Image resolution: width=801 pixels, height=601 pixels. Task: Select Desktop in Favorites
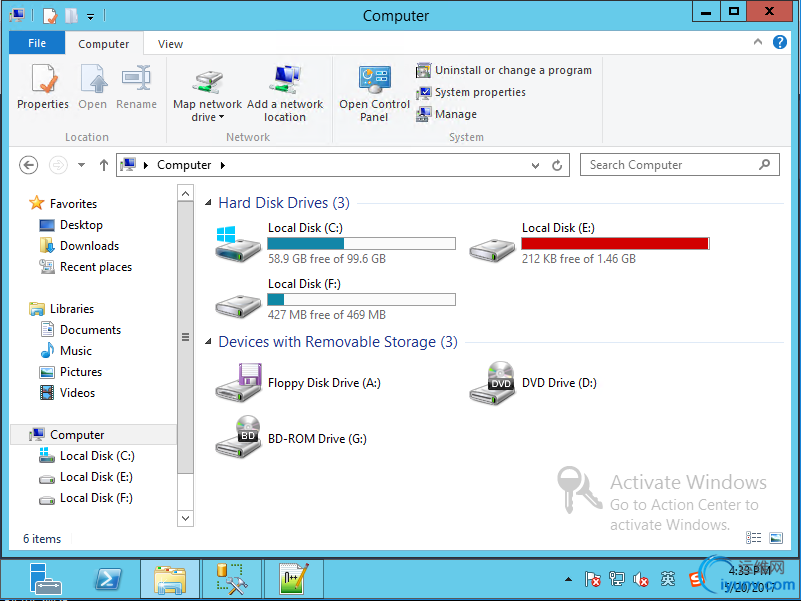coord(71,225)
